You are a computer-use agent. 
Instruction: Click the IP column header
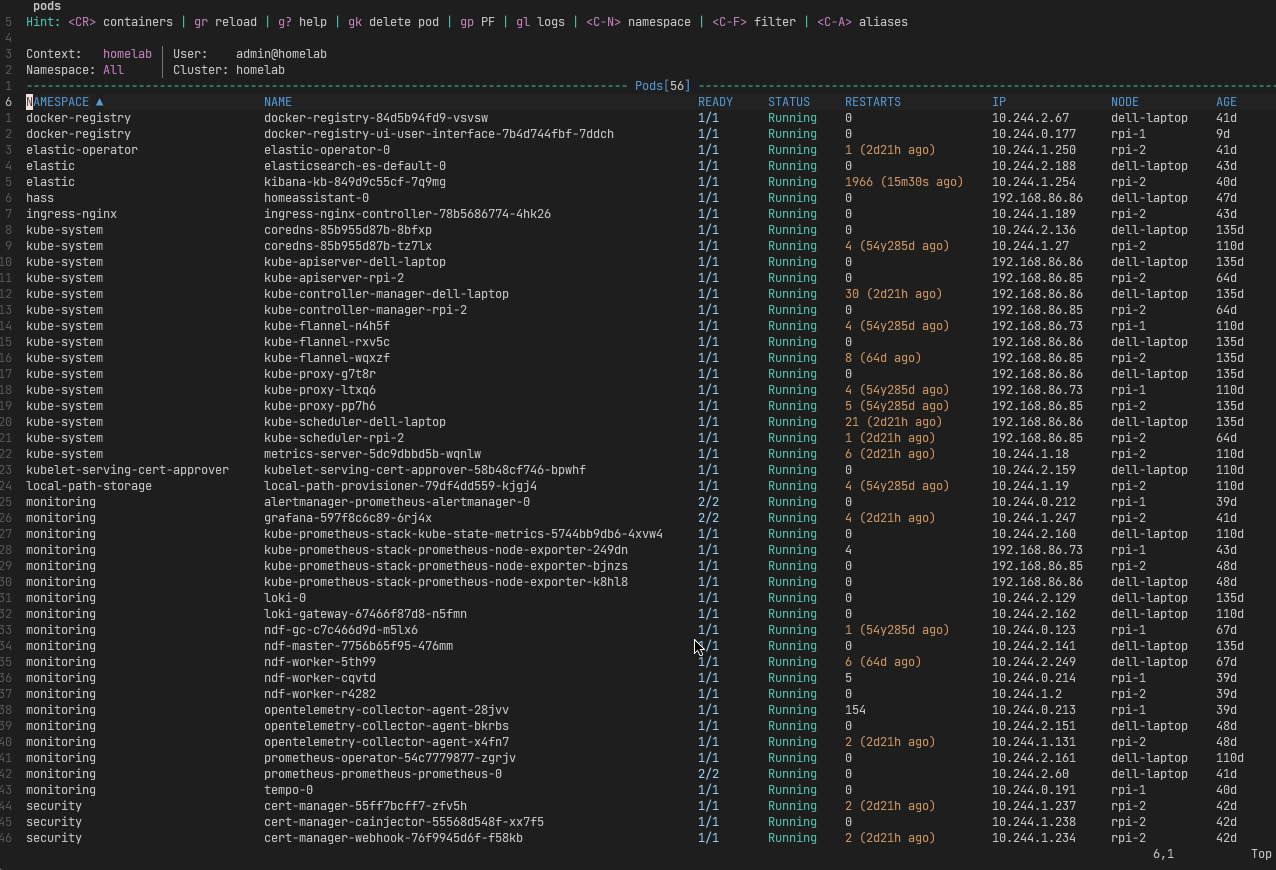pyautogui.click(x=999, y=102)
